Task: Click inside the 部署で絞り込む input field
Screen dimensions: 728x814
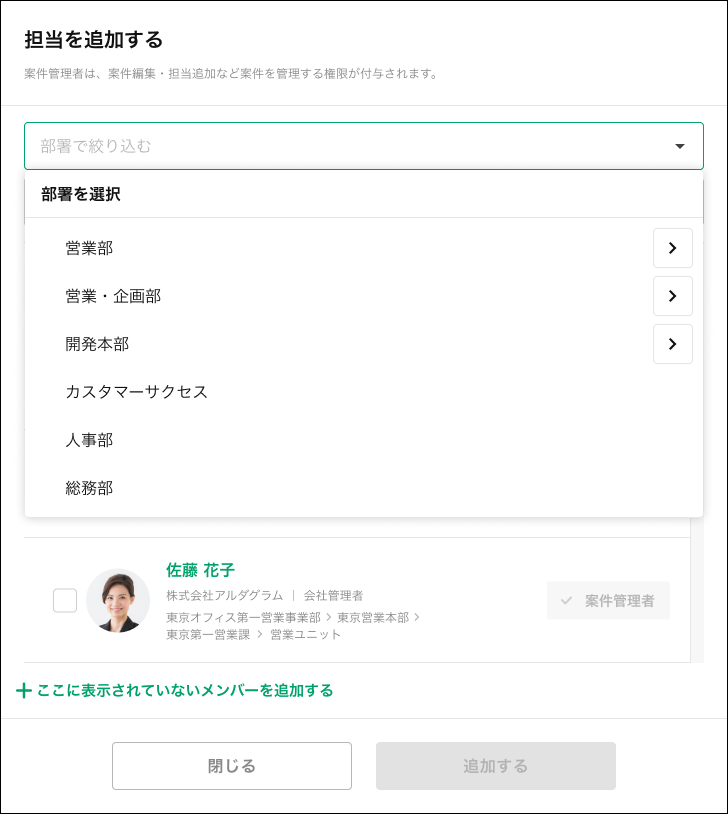Action: pos(300,145)
